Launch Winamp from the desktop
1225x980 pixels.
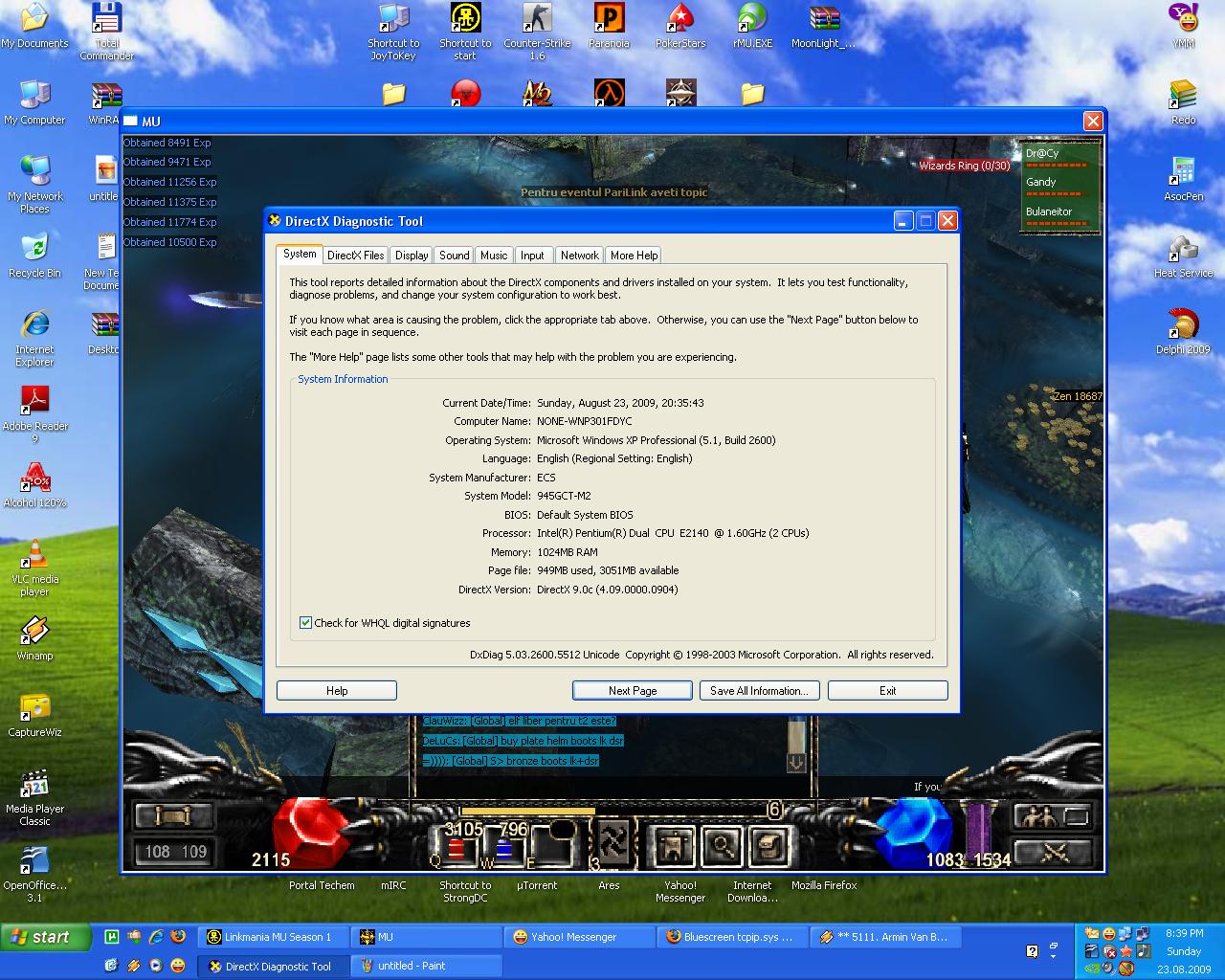coord(34,638)
